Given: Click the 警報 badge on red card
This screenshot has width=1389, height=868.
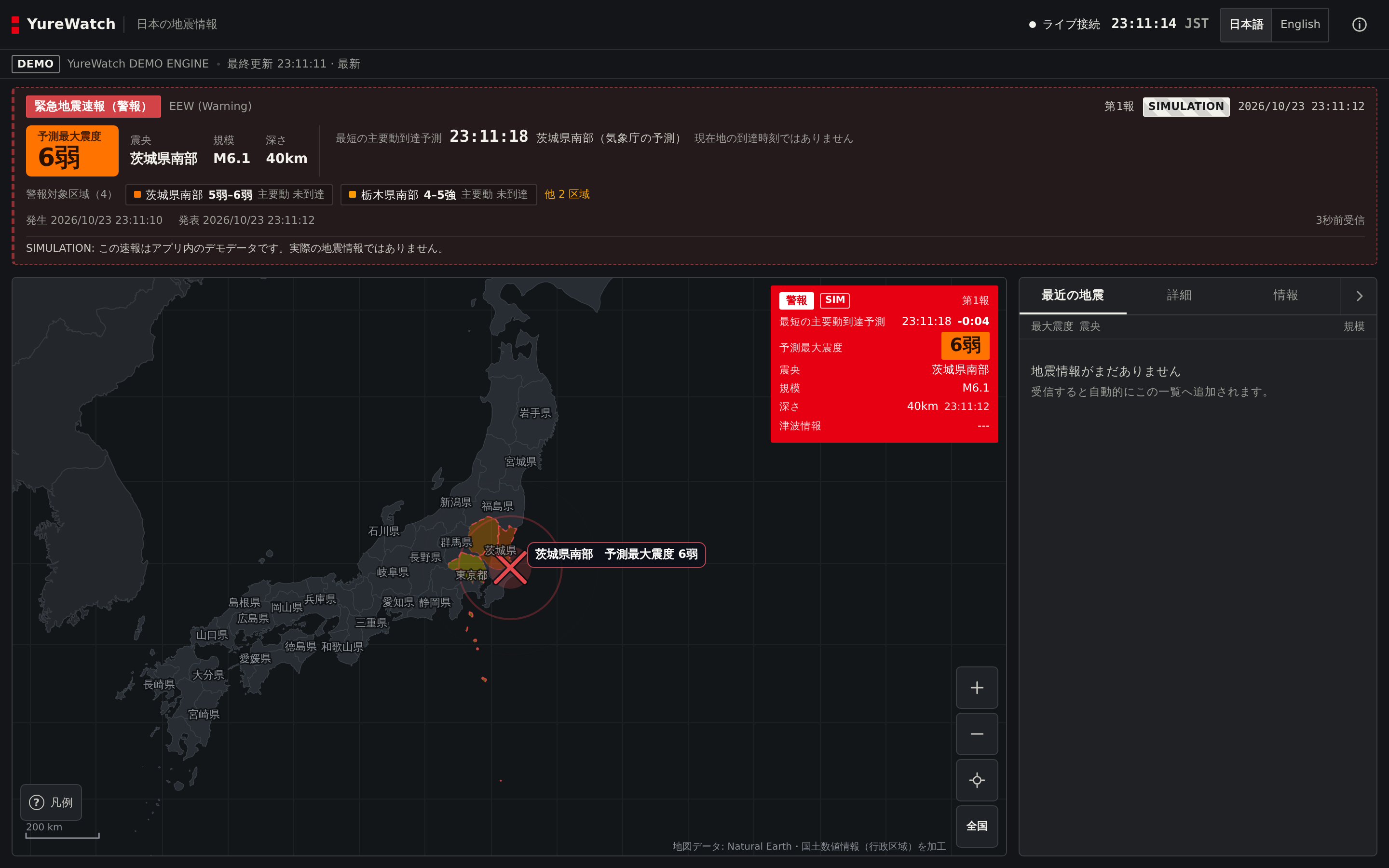Looking at the screenshot, I should click(796, 300).
